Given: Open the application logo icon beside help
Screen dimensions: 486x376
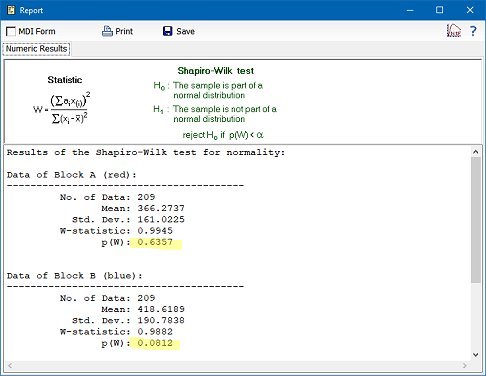Looking at the screenshot, I should point(454,31).
